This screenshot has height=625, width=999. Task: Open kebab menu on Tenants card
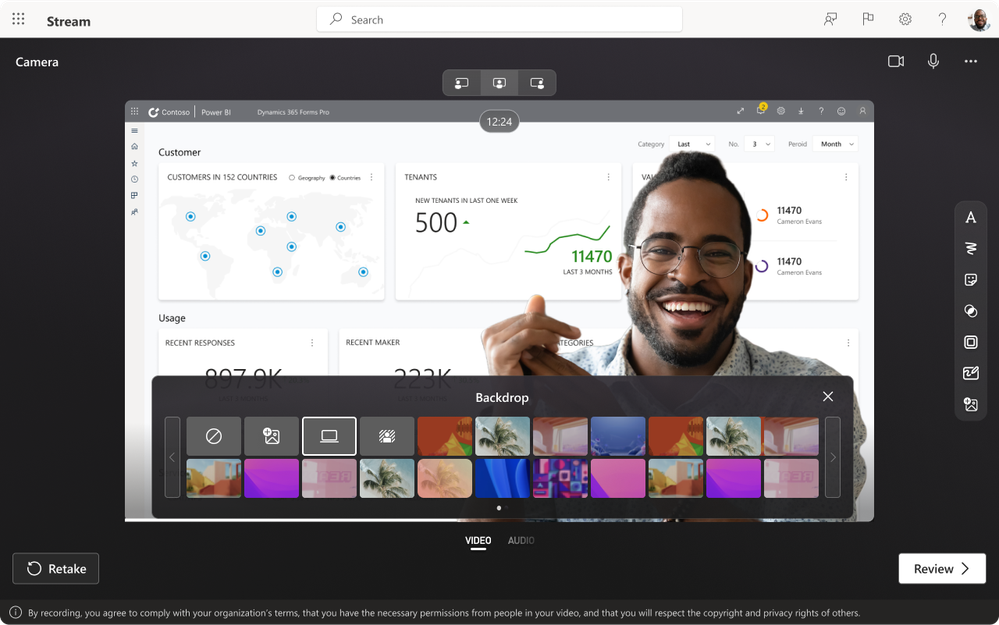click(608, 177)
